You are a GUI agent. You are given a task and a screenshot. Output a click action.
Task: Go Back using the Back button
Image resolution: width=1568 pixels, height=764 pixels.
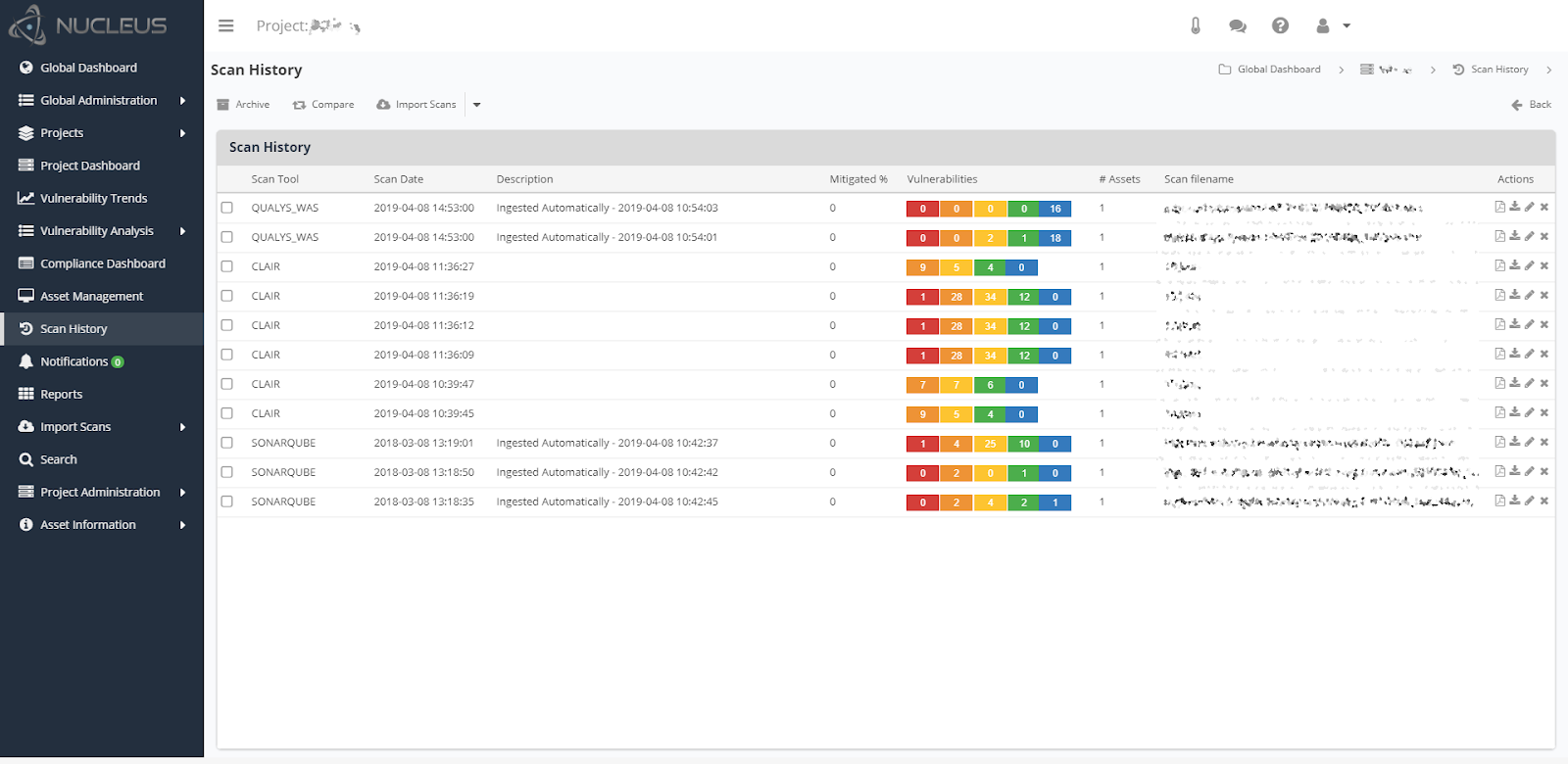tap(1532, 105)
